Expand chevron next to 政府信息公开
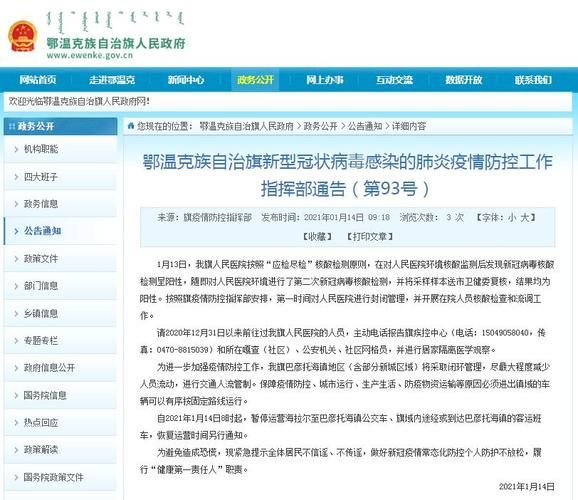Viewport: 578px width, 500px height. click(16, 368)
